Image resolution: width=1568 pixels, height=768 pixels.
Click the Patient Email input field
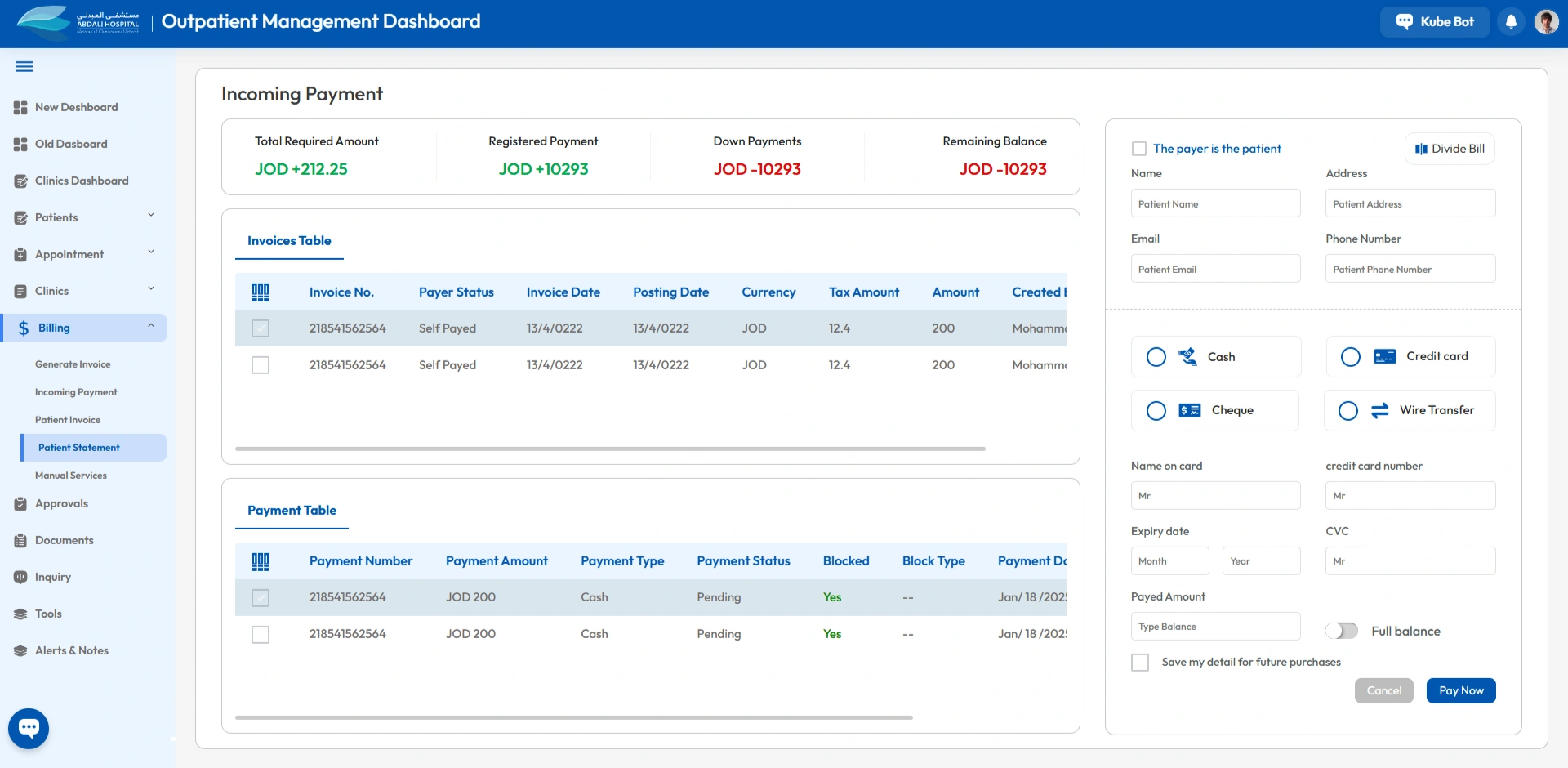1214,269
